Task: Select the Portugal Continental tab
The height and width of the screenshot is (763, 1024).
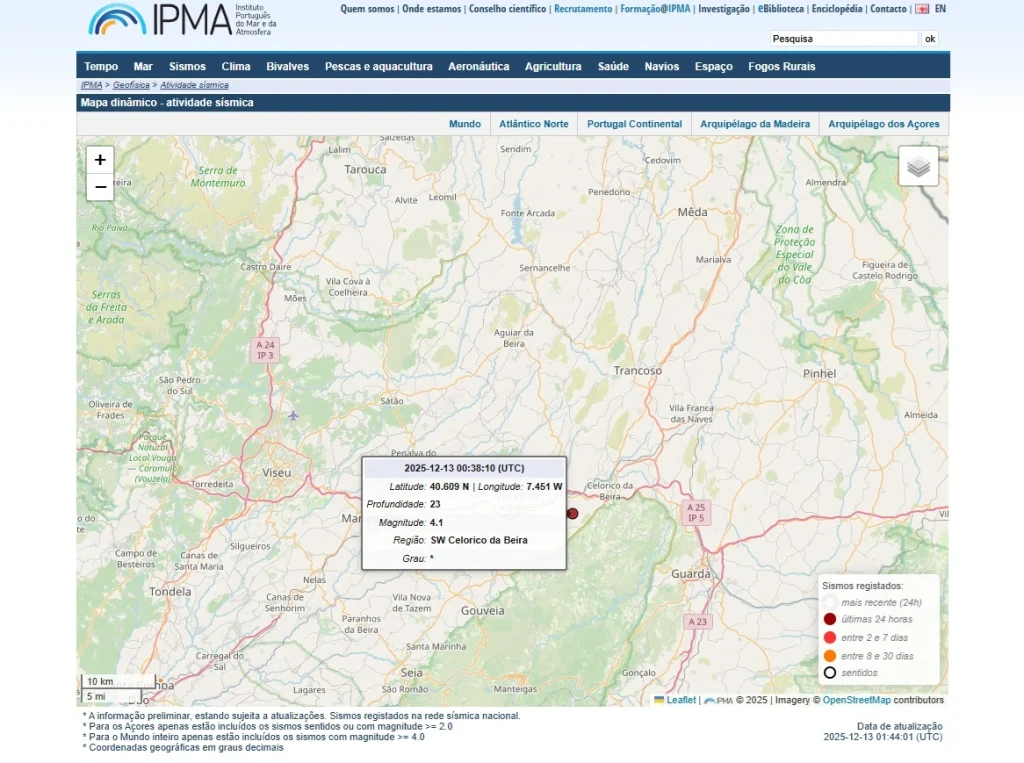Action: [634, 124]
